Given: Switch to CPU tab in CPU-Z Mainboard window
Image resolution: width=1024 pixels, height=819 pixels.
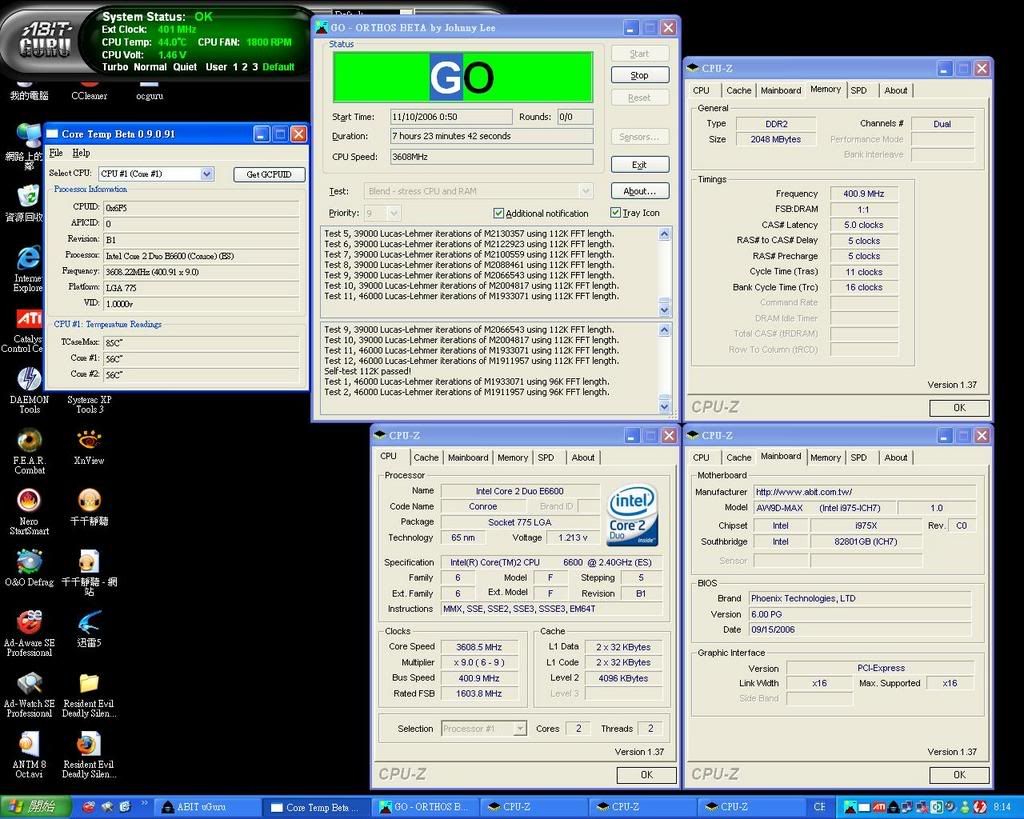Looking at the screenshot, I should coord(701,457).
